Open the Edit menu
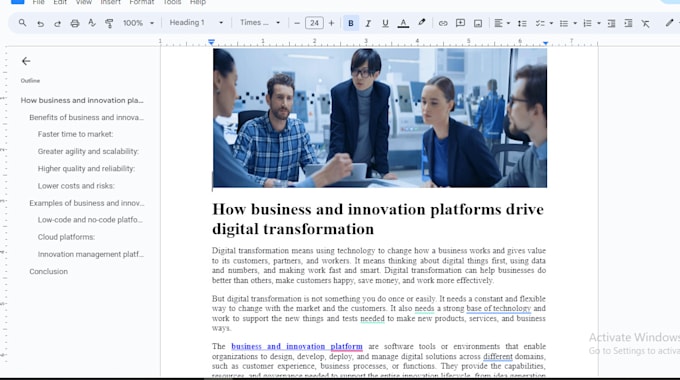 tap(60, 2)
